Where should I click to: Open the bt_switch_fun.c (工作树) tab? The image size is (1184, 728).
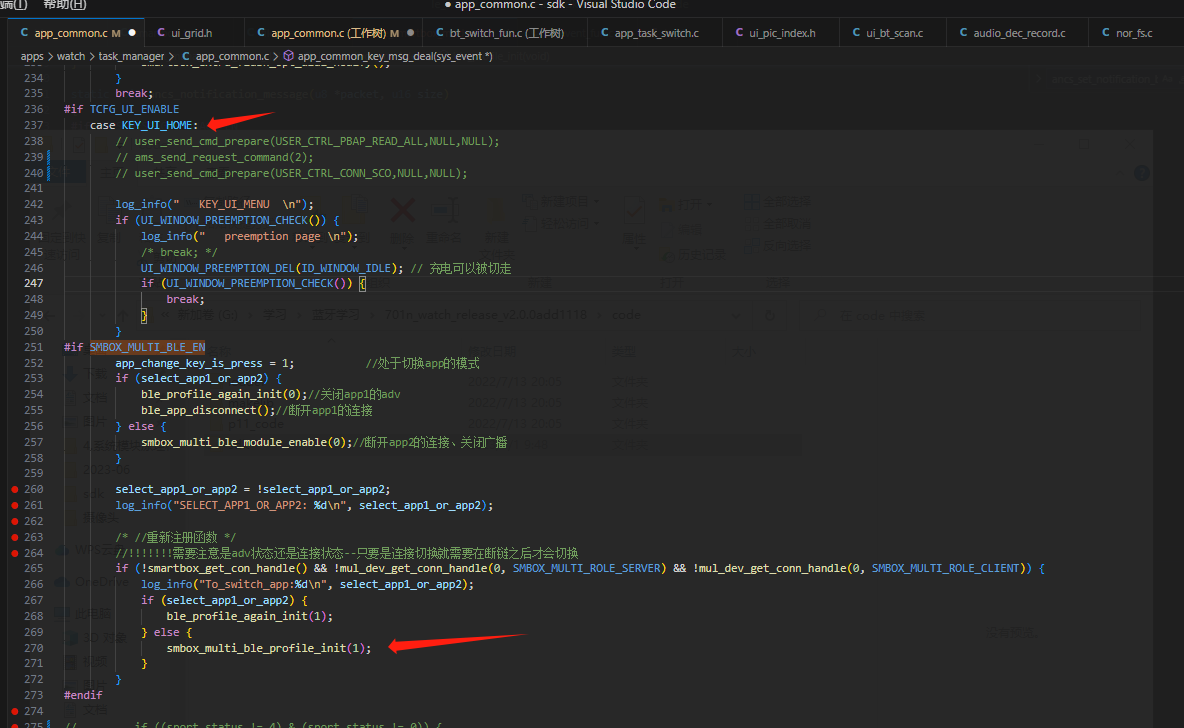point(506,33)
